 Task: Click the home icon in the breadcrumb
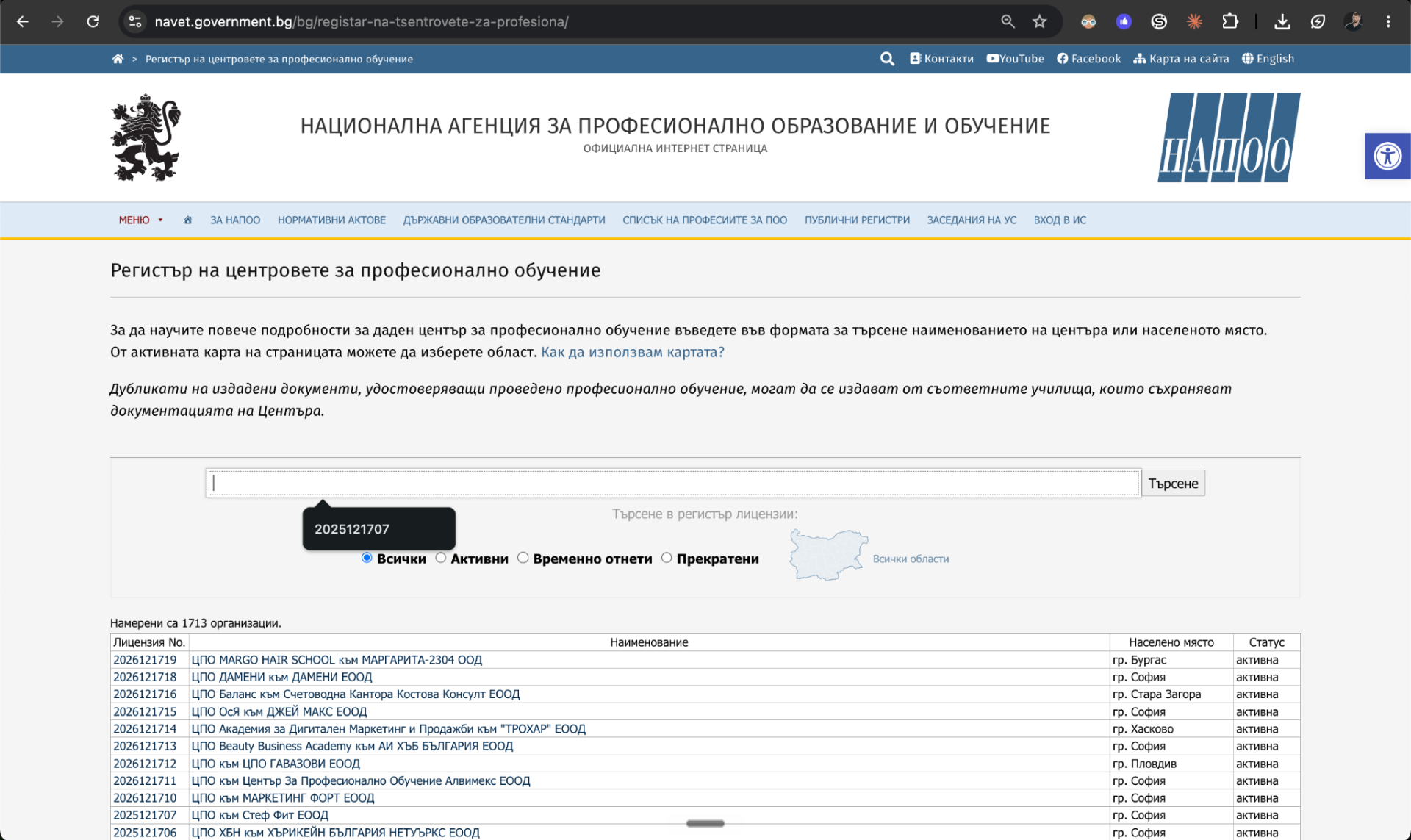point(118,59)
